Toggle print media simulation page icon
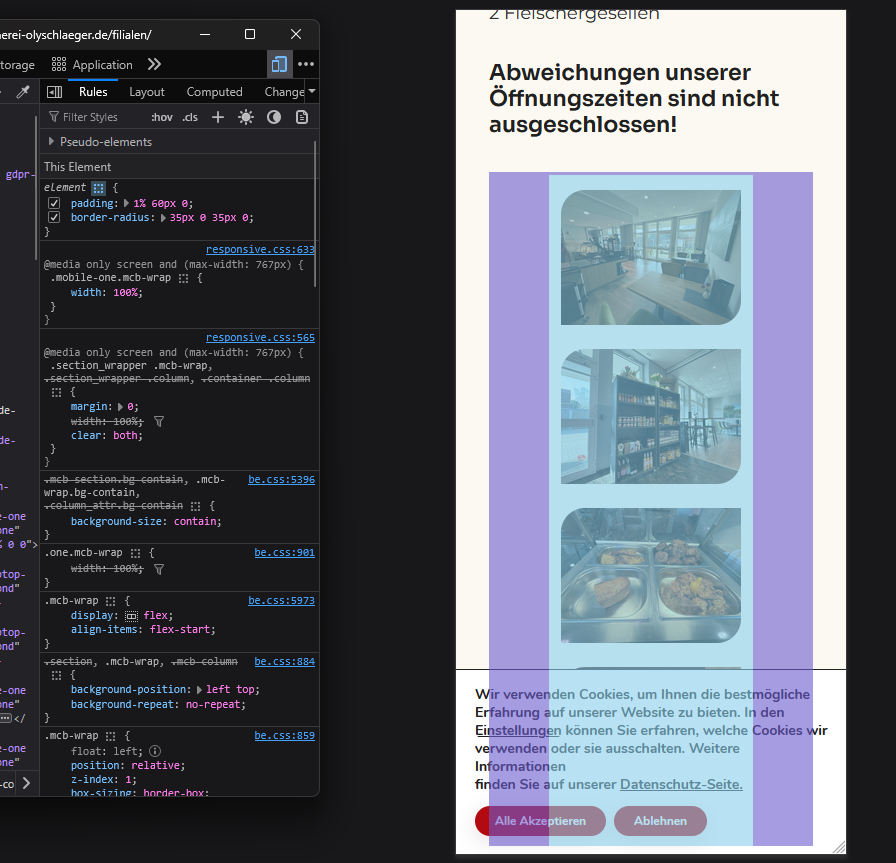The image size is (896, 863). pyautogui.click(x=301, y=117)
